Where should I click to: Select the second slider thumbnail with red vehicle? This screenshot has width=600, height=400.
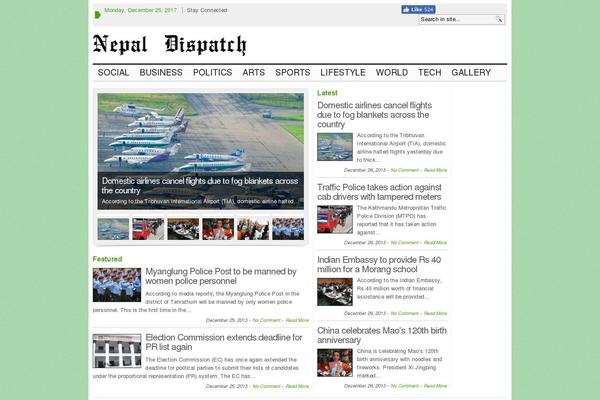148,229
